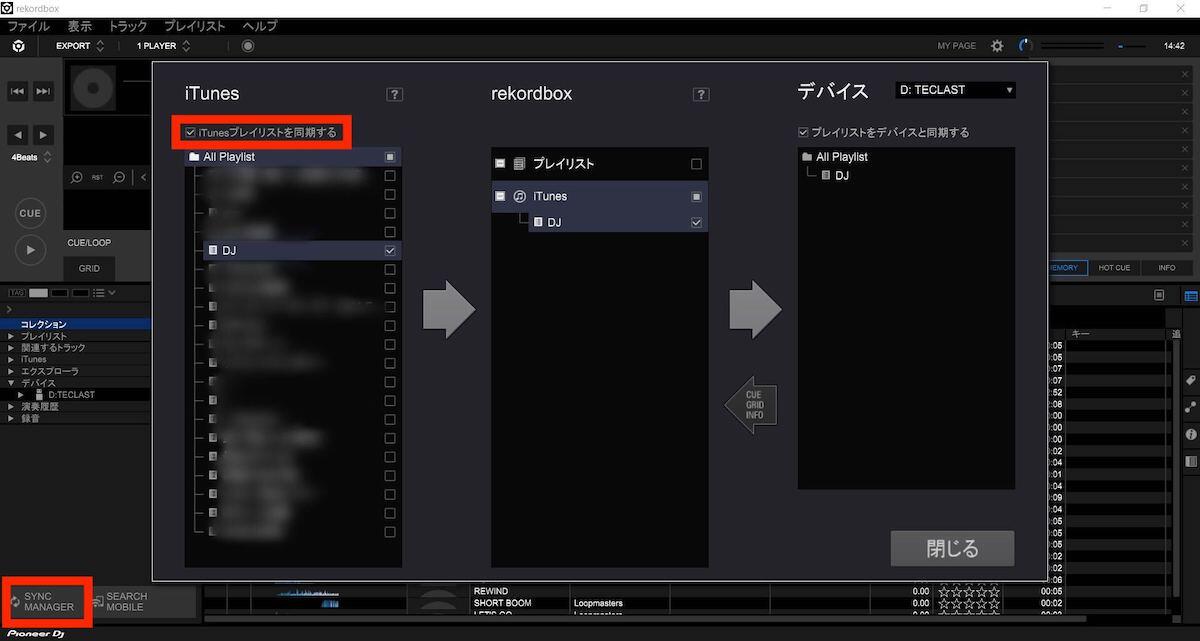The height and width of the screenshot is (641, 1200).
Task: Click the round CUE button
Action: [x=30, y=213]
